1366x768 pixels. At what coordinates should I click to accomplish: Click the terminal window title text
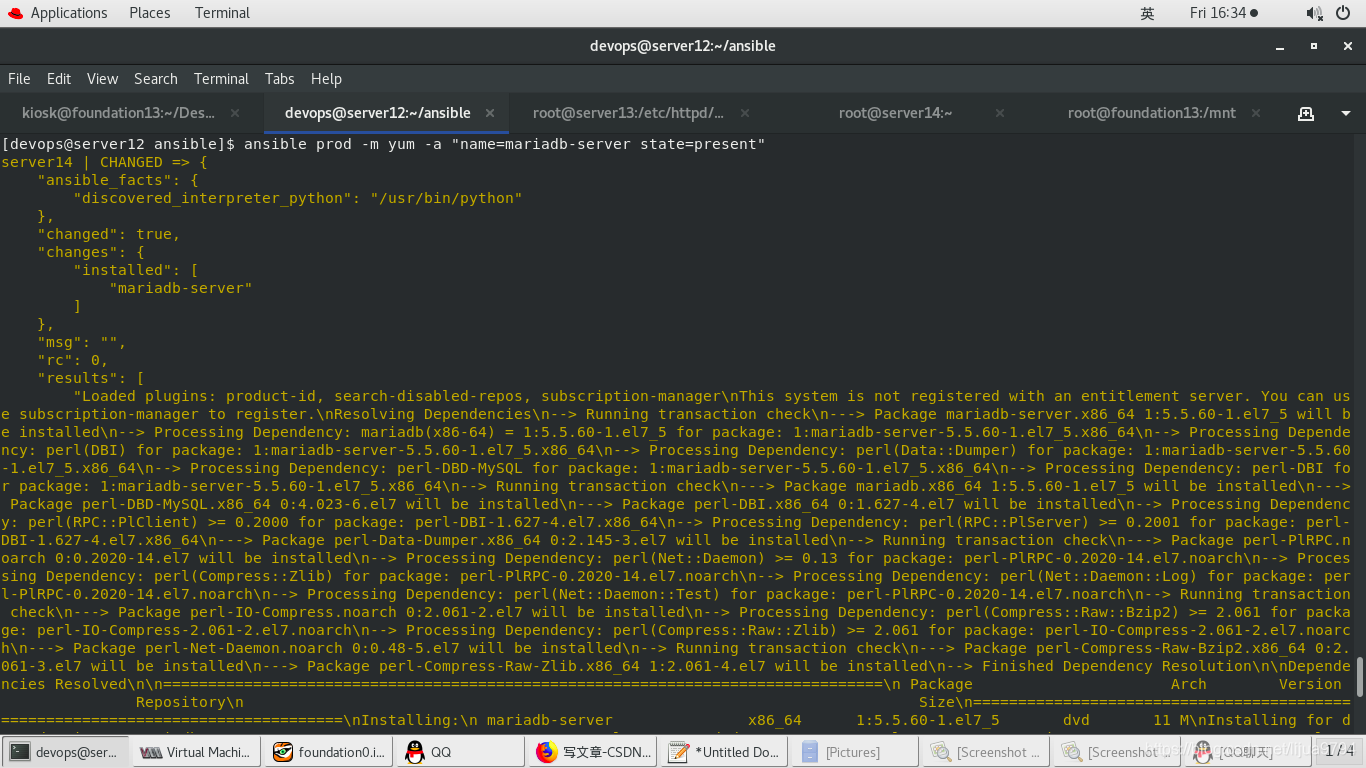(683, 46)
